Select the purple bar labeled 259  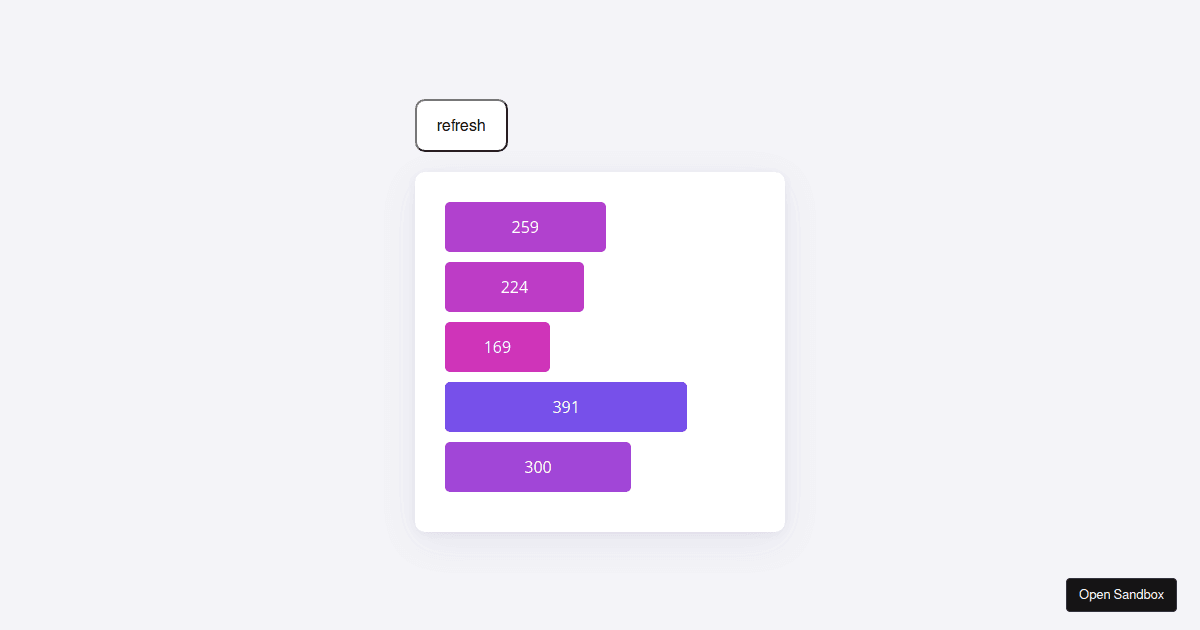pos(525,227)
